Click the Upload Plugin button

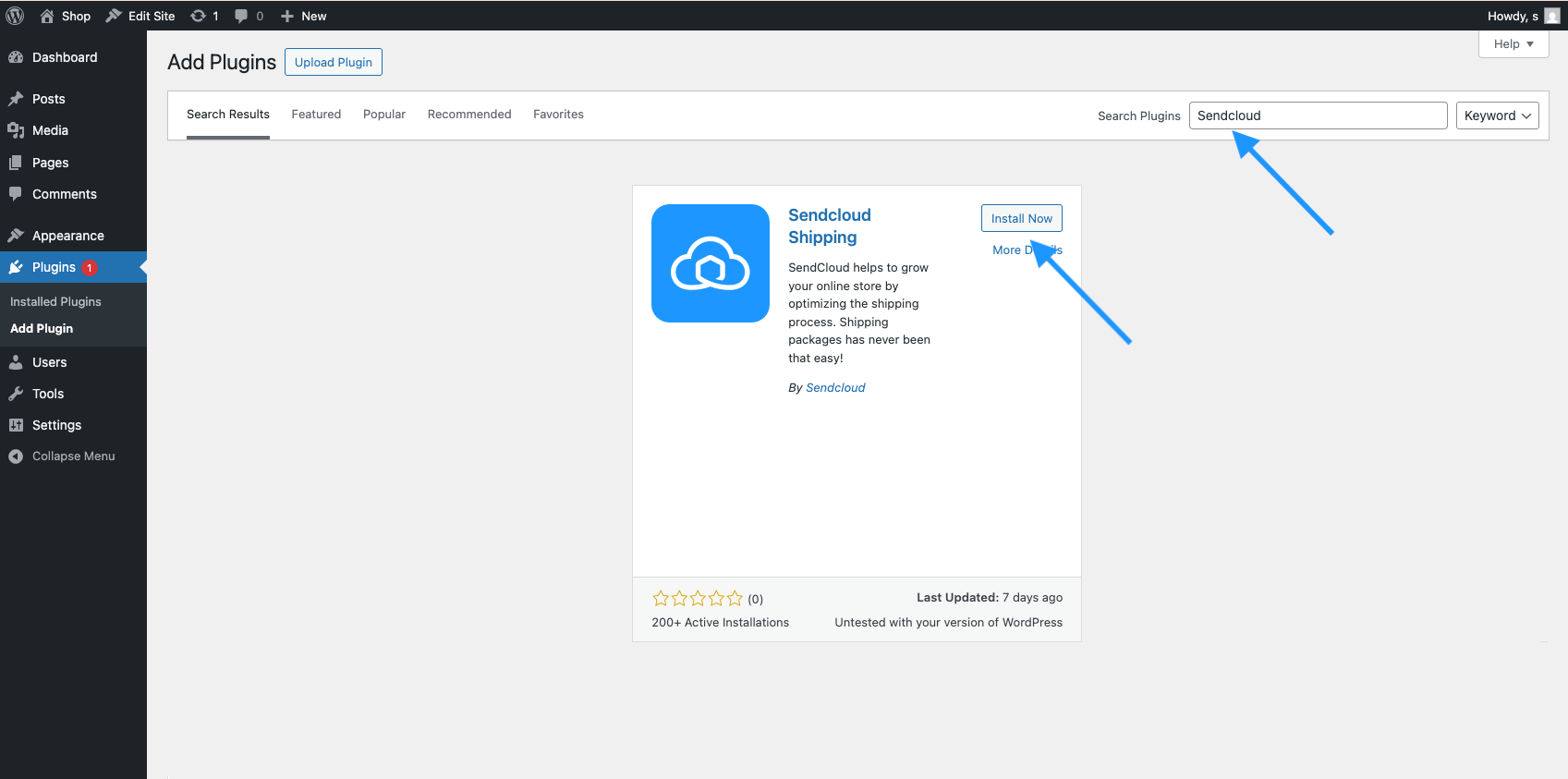click(334, 62)
